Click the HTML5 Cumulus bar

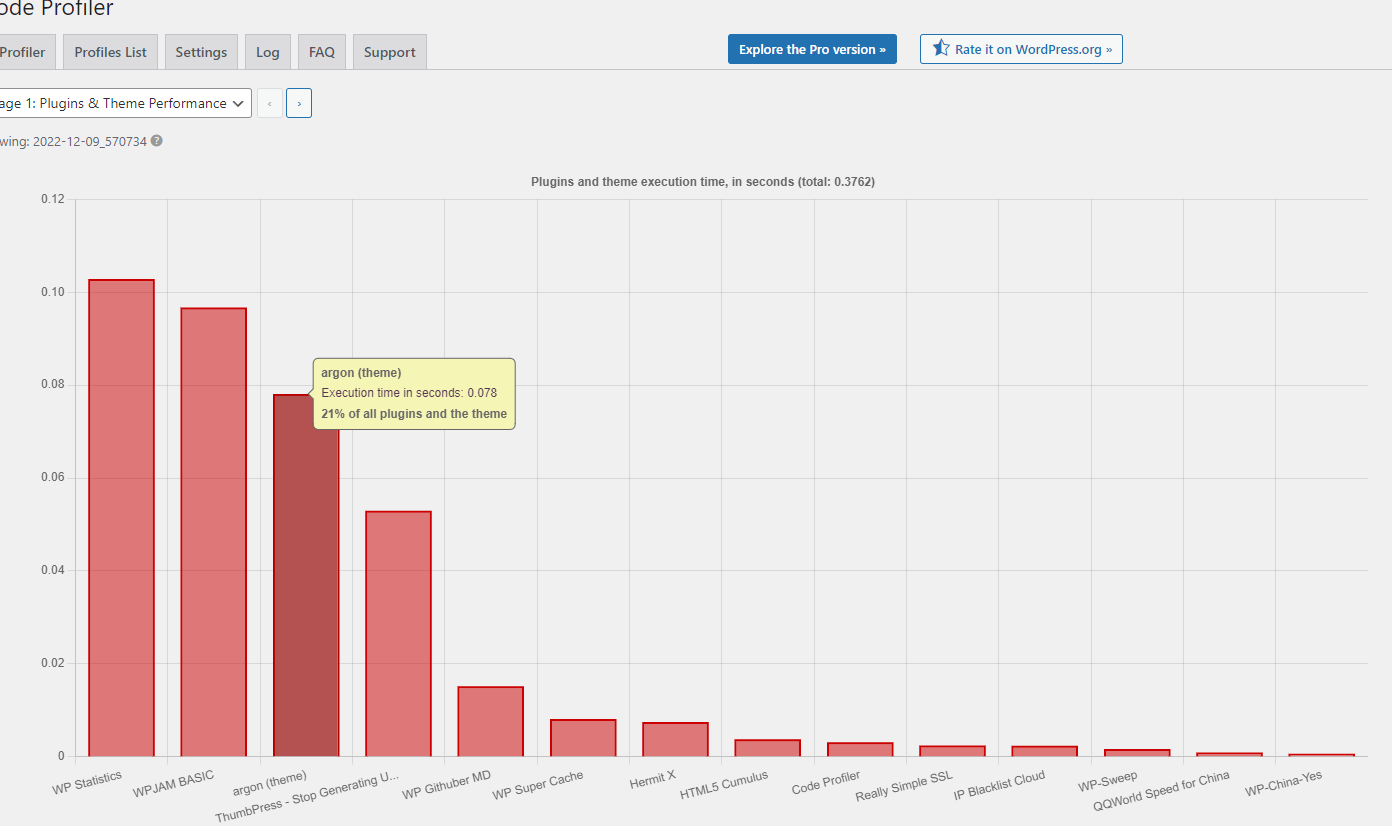pos(767,748)
